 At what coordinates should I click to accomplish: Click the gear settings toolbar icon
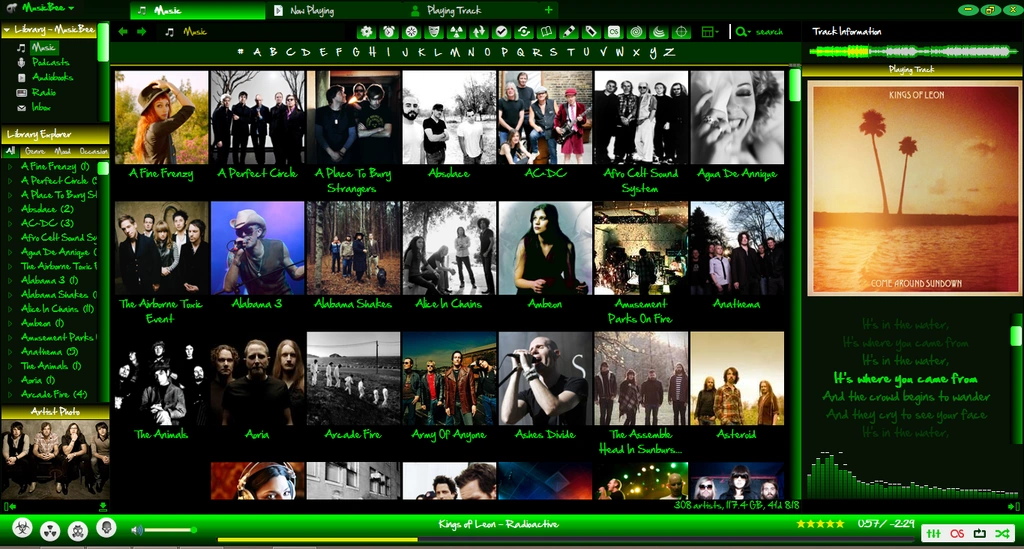[366, 32]
